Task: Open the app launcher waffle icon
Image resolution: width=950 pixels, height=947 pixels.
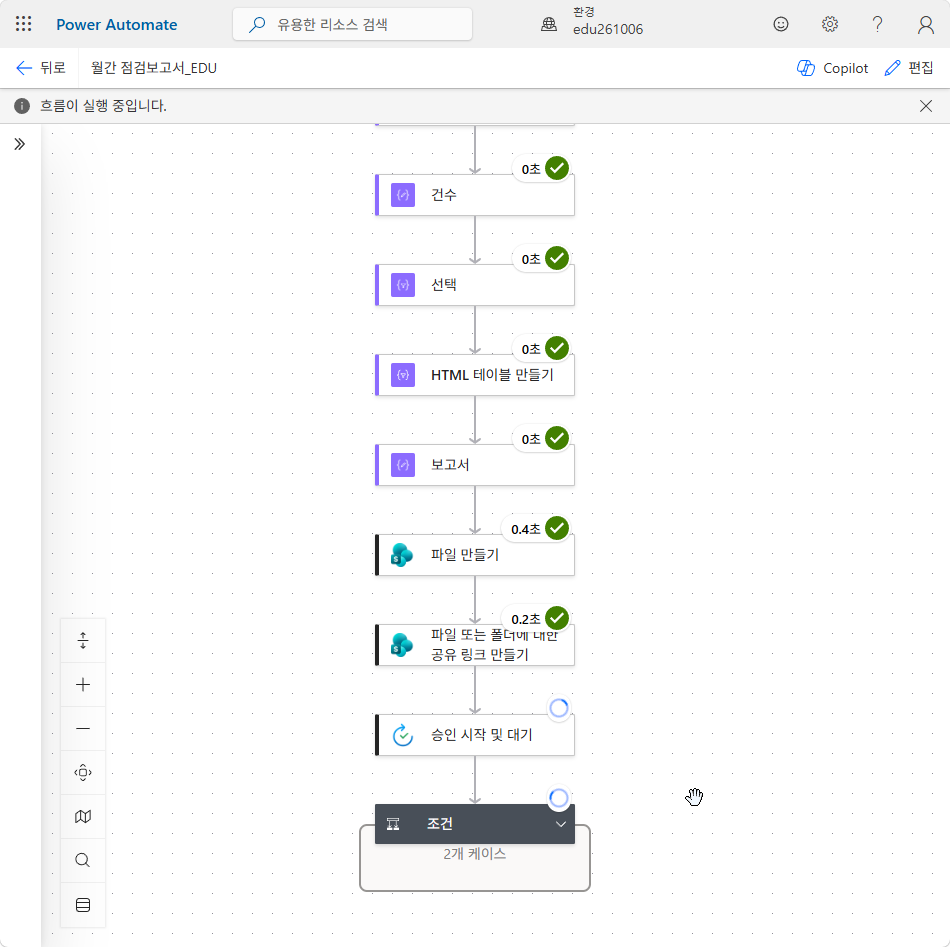Action: pos(23,24)
